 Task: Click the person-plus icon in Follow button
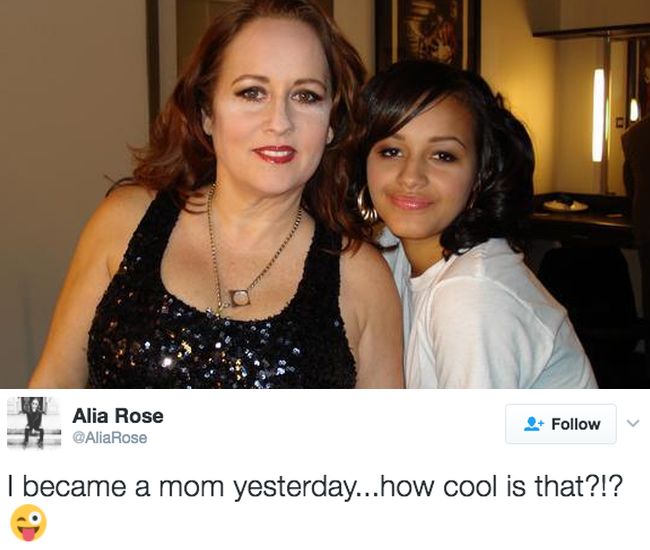pos(533,424)
